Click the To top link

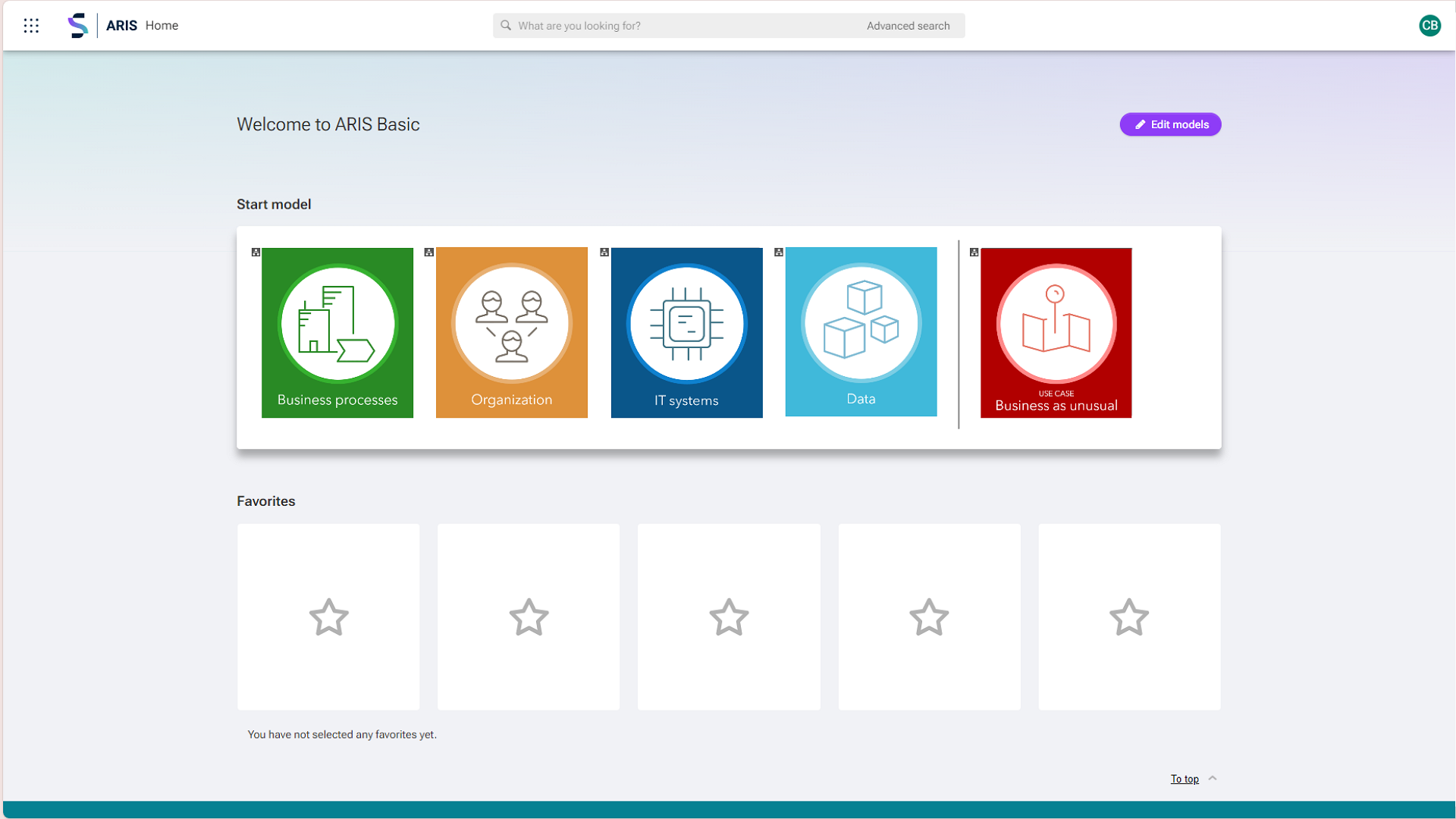point(1184,779)
